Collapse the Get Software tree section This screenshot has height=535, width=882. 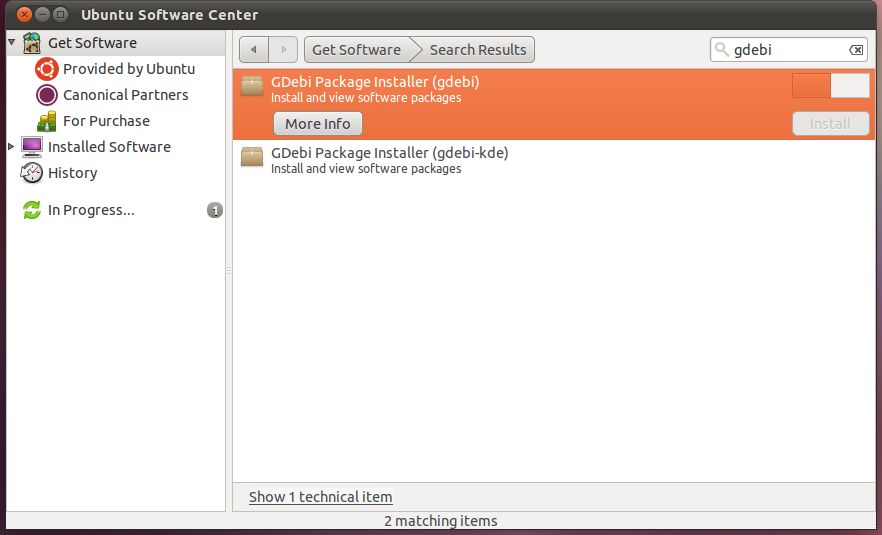tap(11, 42)
